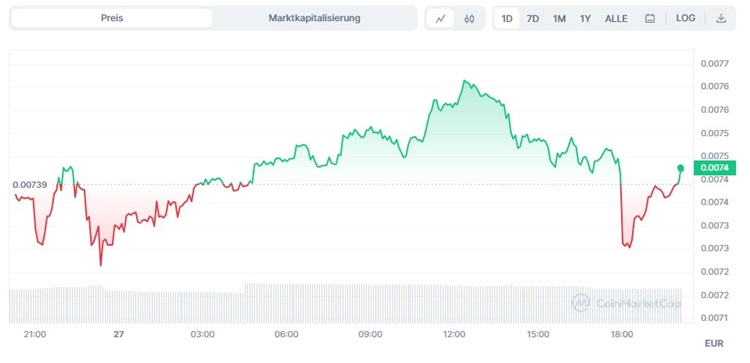750x363 pixels.
Task: Show ALLE time range
Action: point(616,19)
